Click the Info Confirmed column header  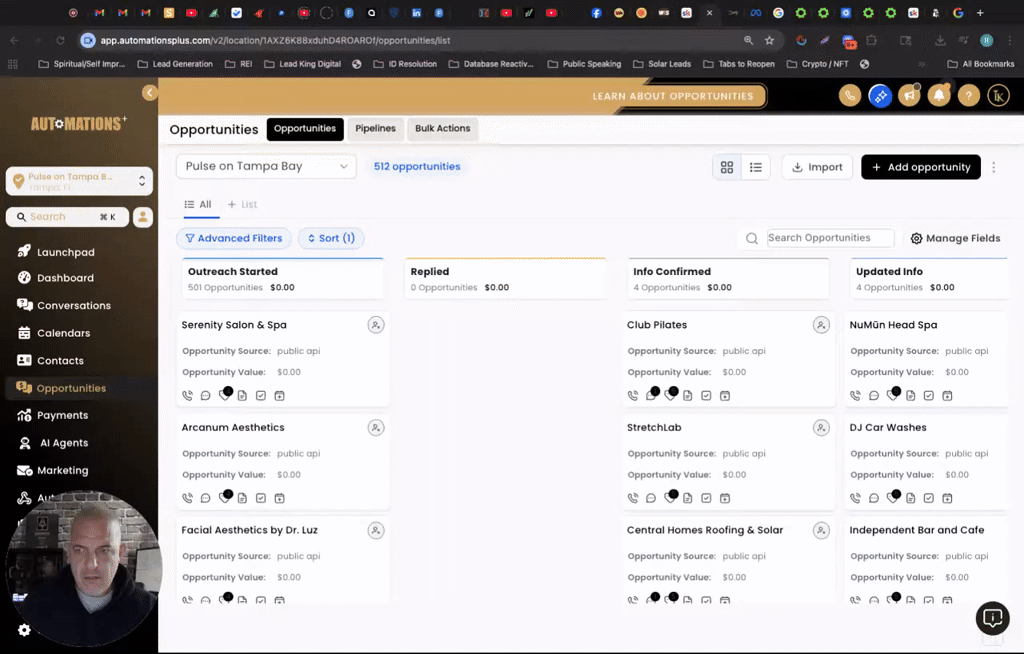(x=728, y=279)
